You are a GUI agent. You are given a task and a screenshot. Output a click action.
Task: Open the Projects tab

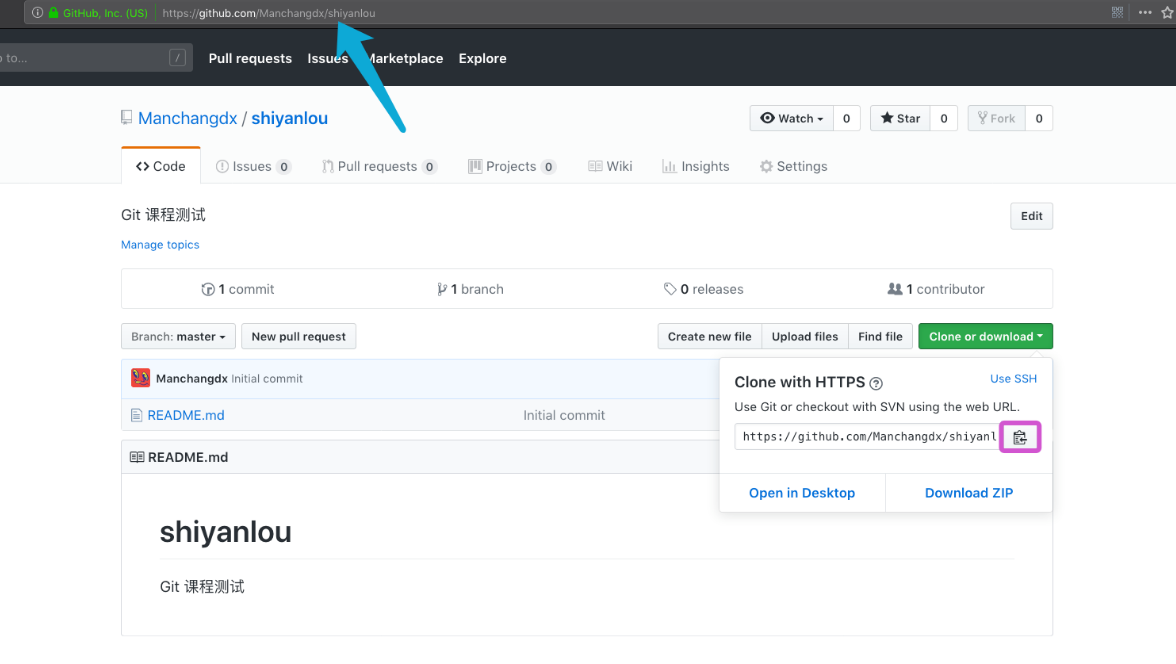click(x=512, y=167)
